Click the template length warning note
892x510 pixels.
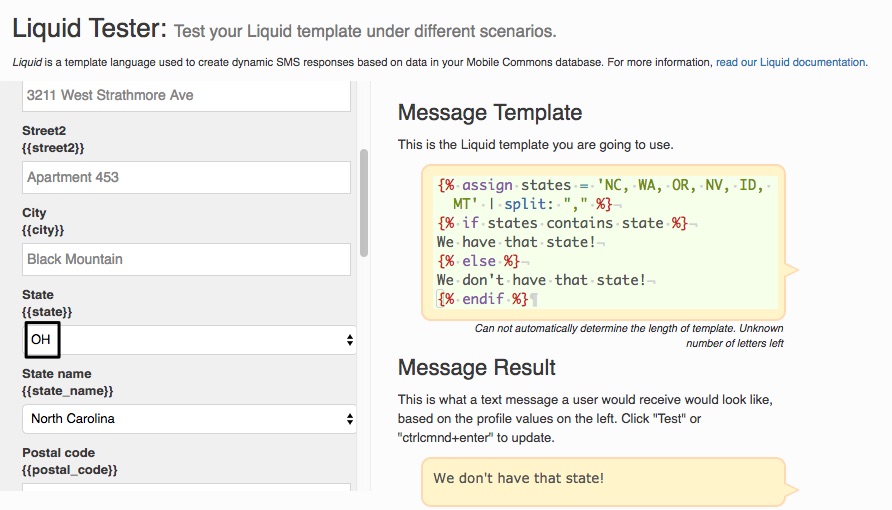[x=629, y=336]
